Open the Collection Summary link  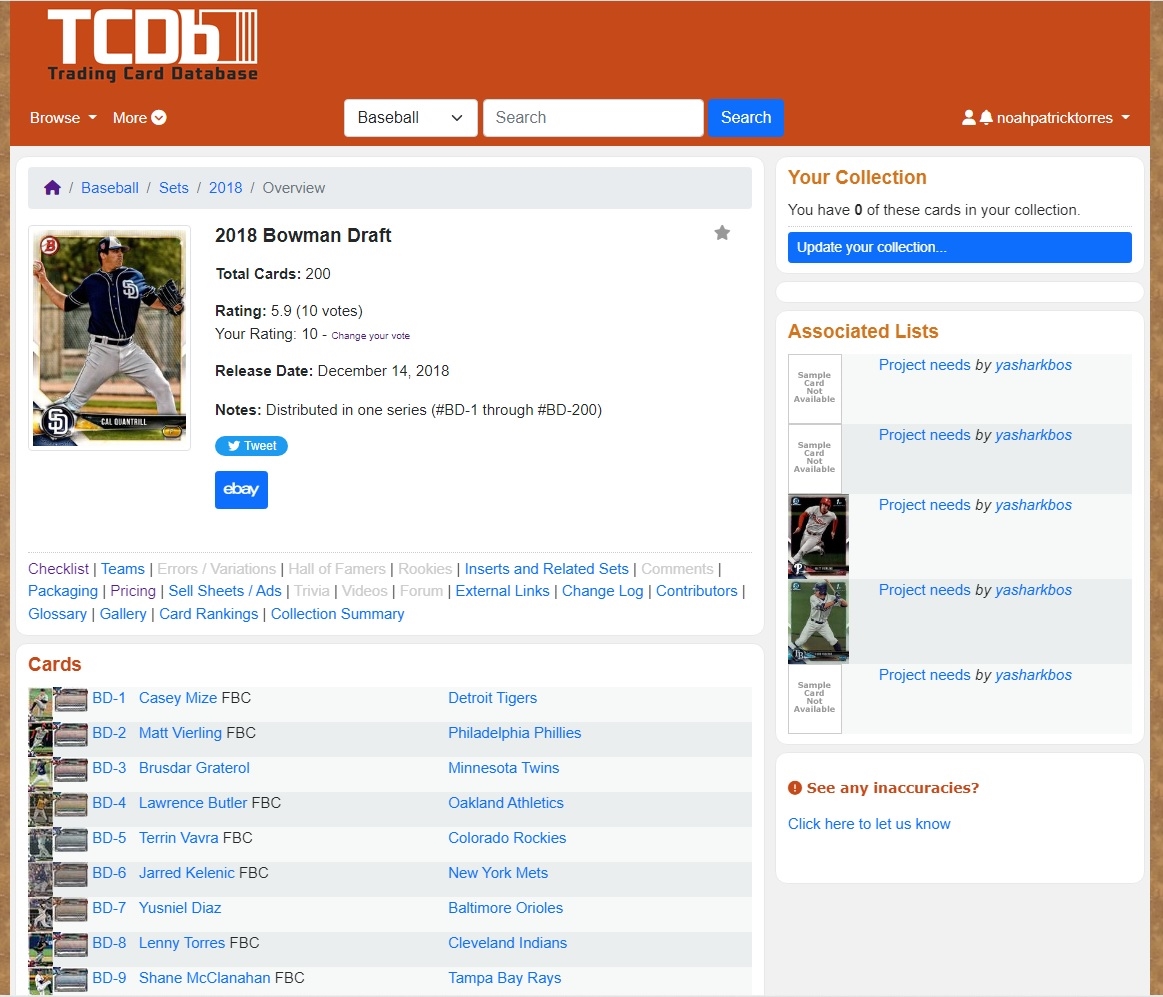click(x=337, y=614)
